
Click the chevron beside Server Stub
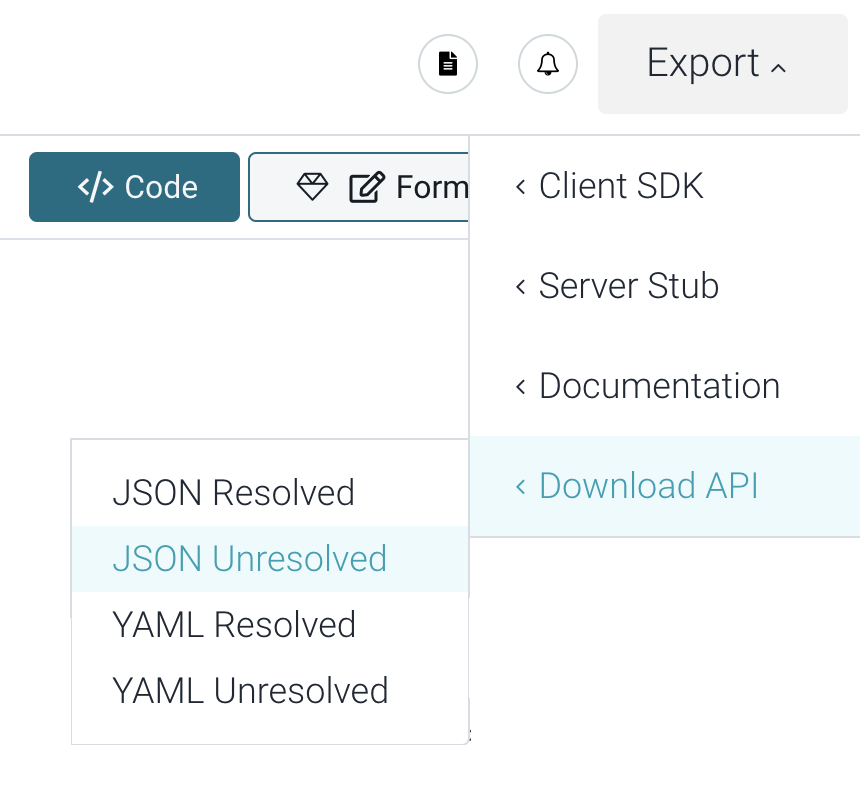coord(520,286)
